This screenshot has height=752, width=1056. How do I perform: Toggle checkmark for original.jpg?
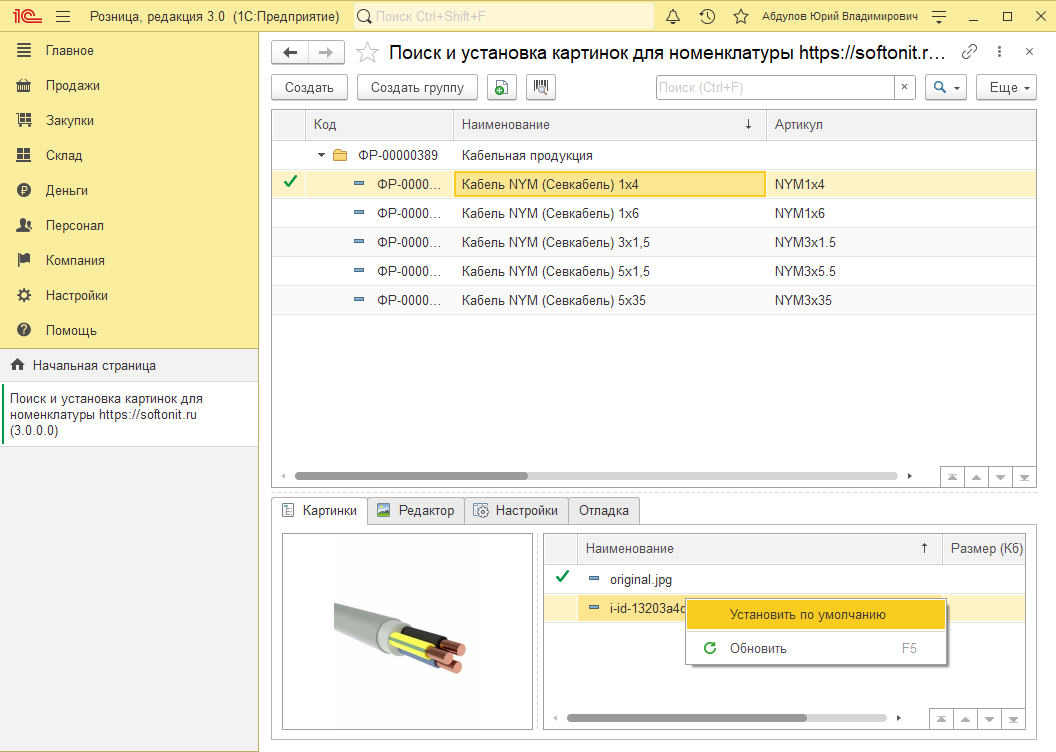(x=562, y=577)
